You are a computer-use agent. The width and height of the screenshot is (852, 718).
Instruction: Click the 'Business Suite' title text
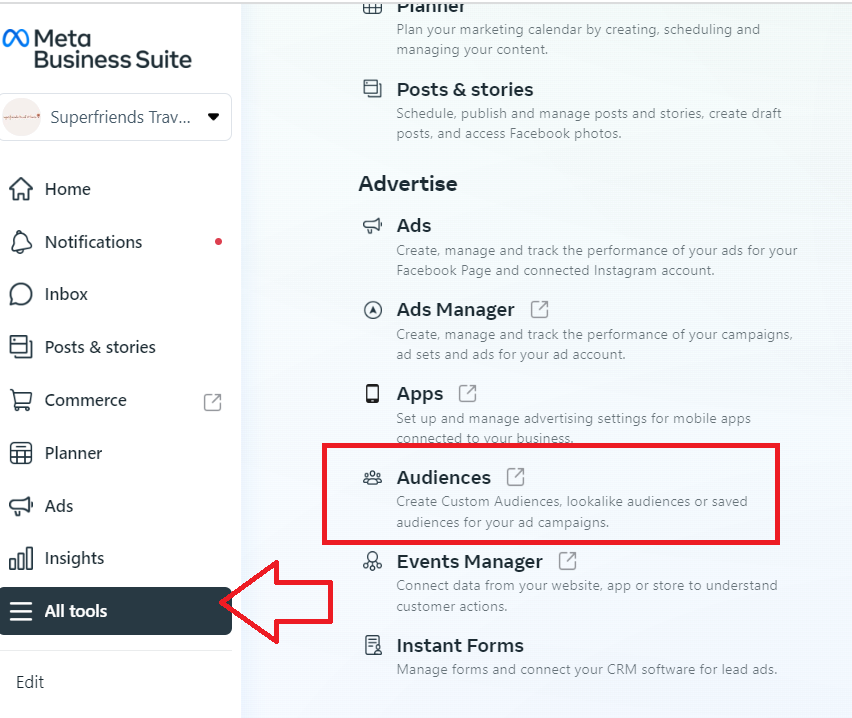pyautogui.click(x=113, y=59)
